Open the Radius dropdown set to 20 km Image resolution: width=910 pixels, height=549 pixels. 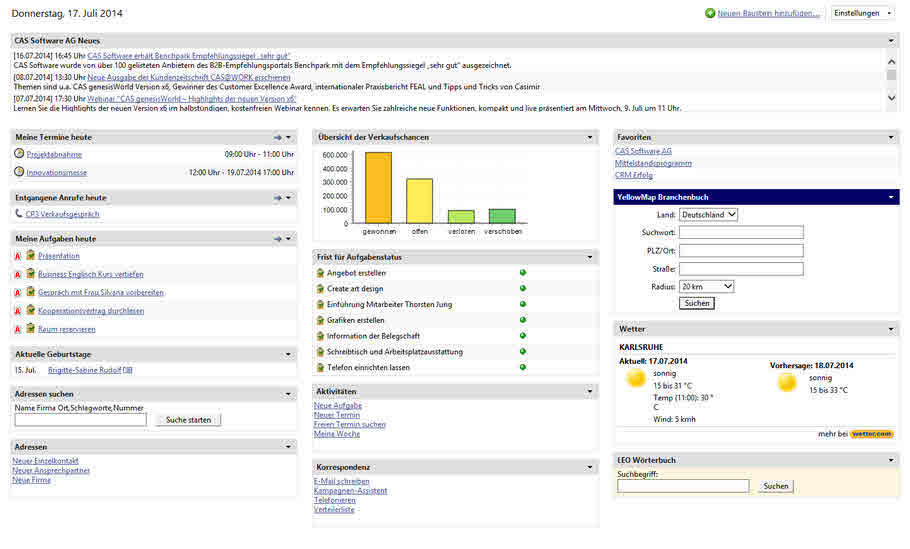(x=706, y=286)
